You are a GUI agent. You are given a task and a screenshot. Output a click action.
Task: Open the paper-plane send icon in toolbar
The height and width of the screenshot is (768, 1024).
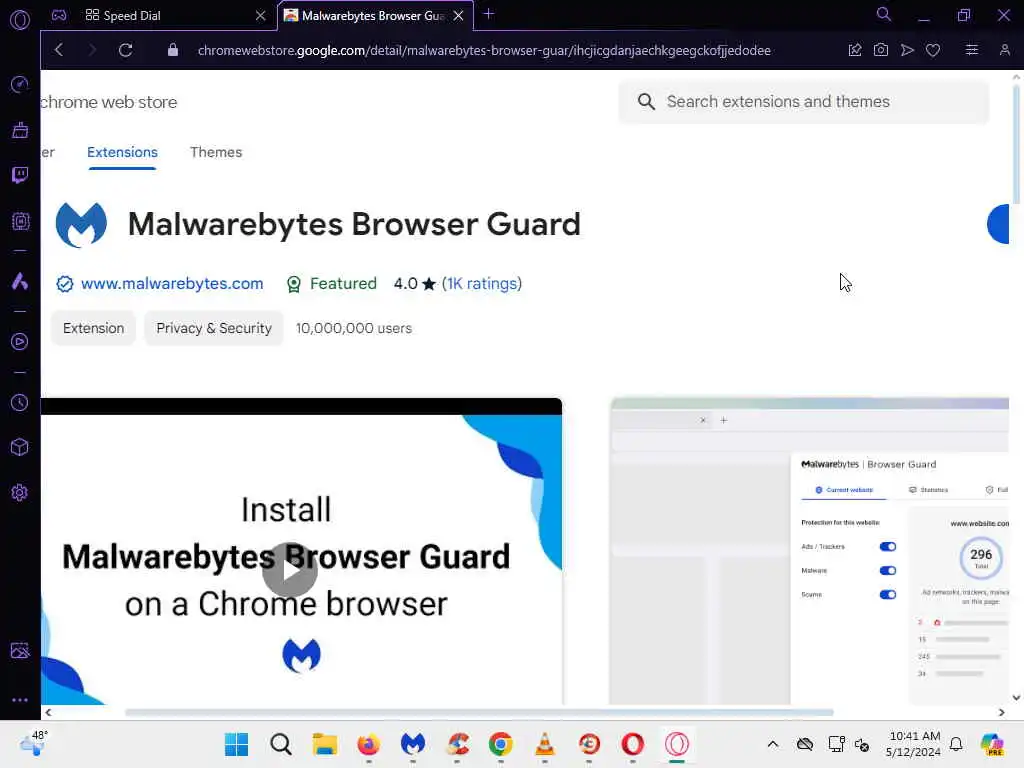(x=907, y=50)
